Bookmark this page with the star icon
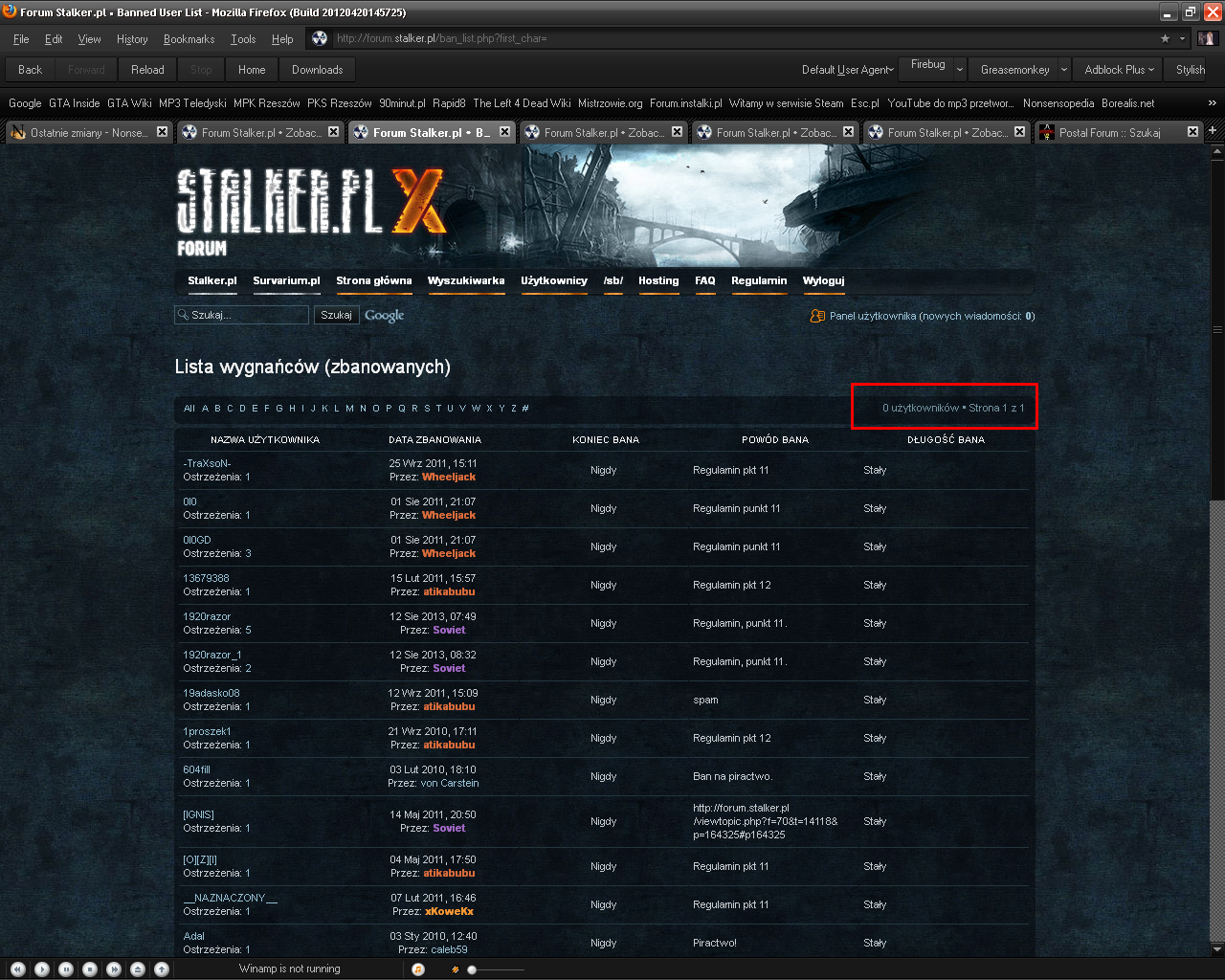This screenshot has width=1225, height=980. tap(1165, 38)
